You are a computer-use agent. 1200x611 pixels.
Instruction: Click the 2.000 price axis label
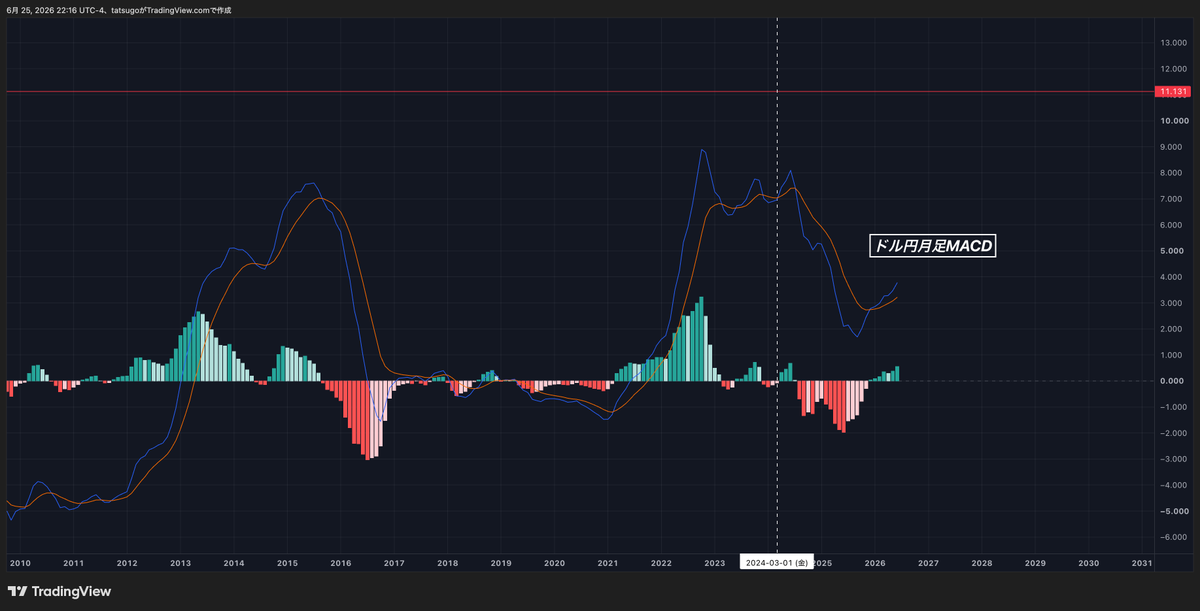point(1172,329)
